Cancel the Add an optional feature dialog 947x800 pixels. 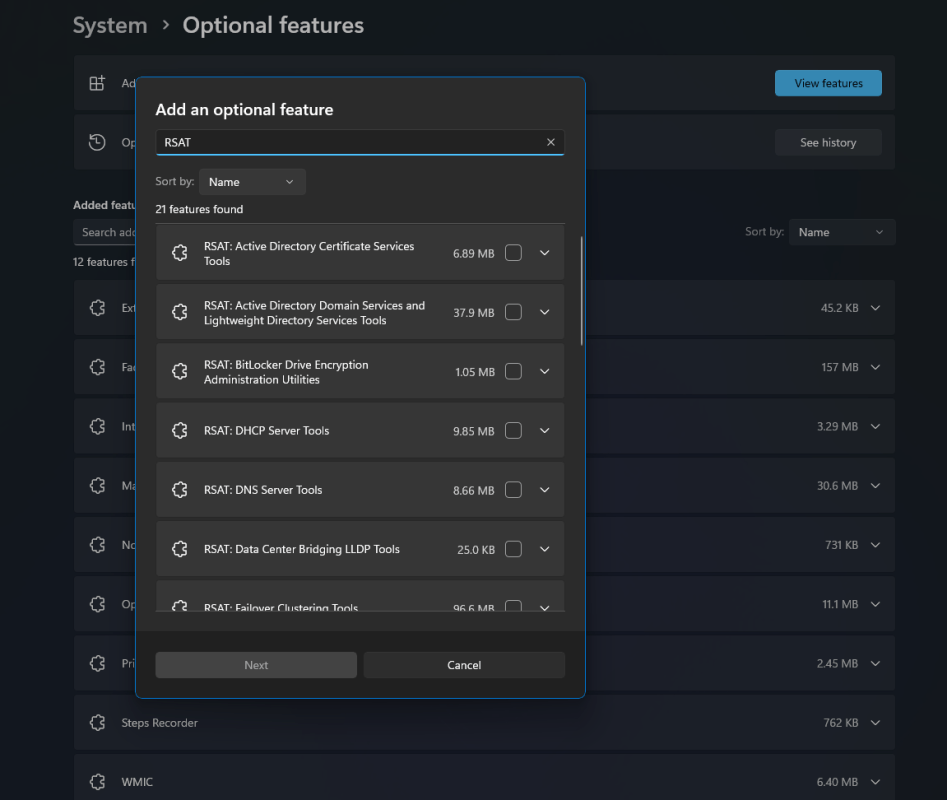point(464,665)
